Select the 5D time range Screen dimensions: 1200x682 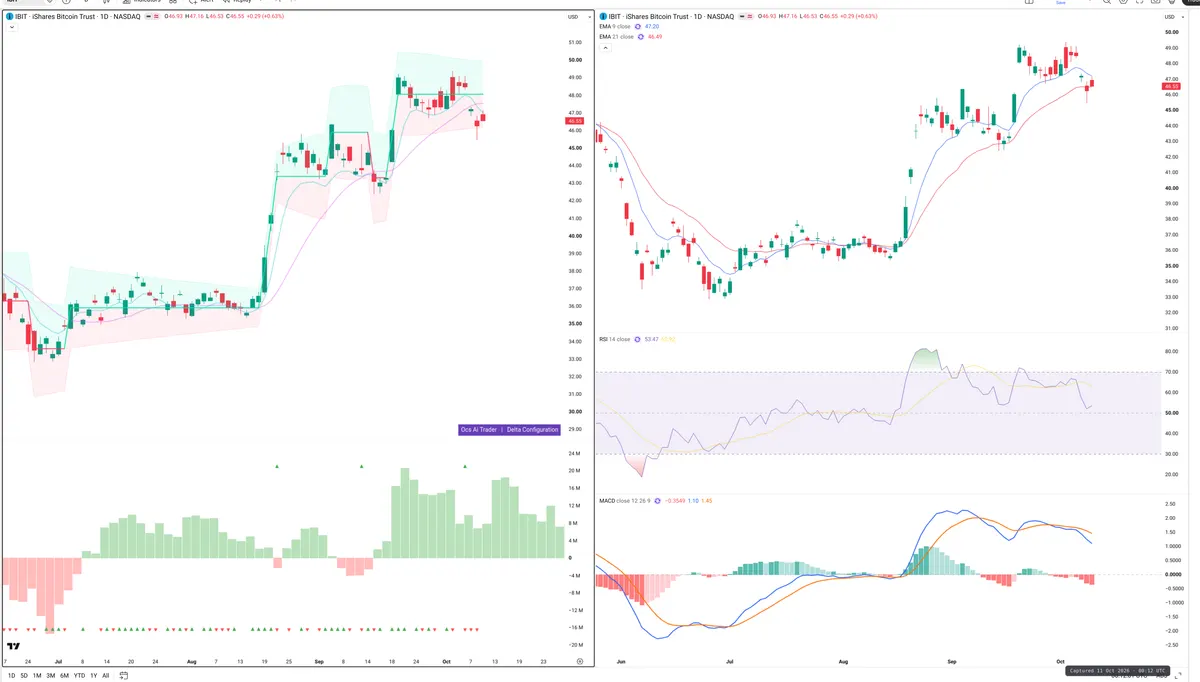click(x=24, y=676)
